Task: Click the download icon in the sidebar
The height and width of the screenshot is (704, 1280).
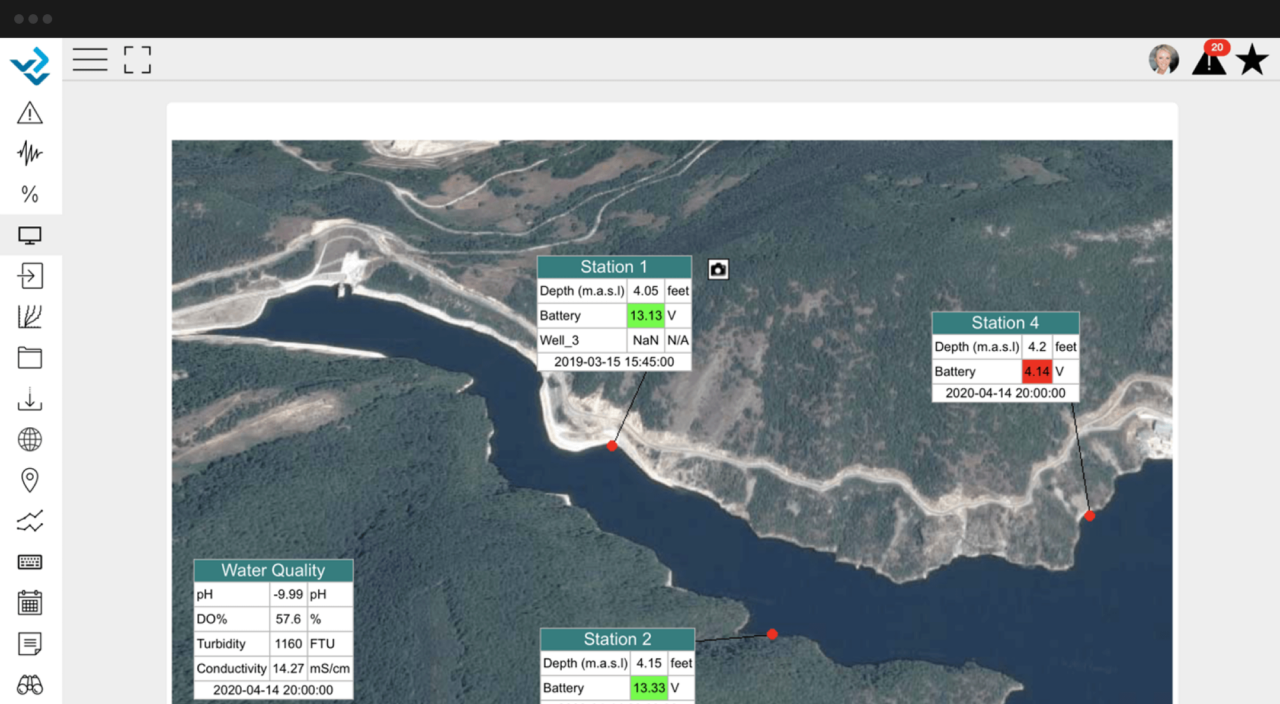Action: tap(30, 398)
